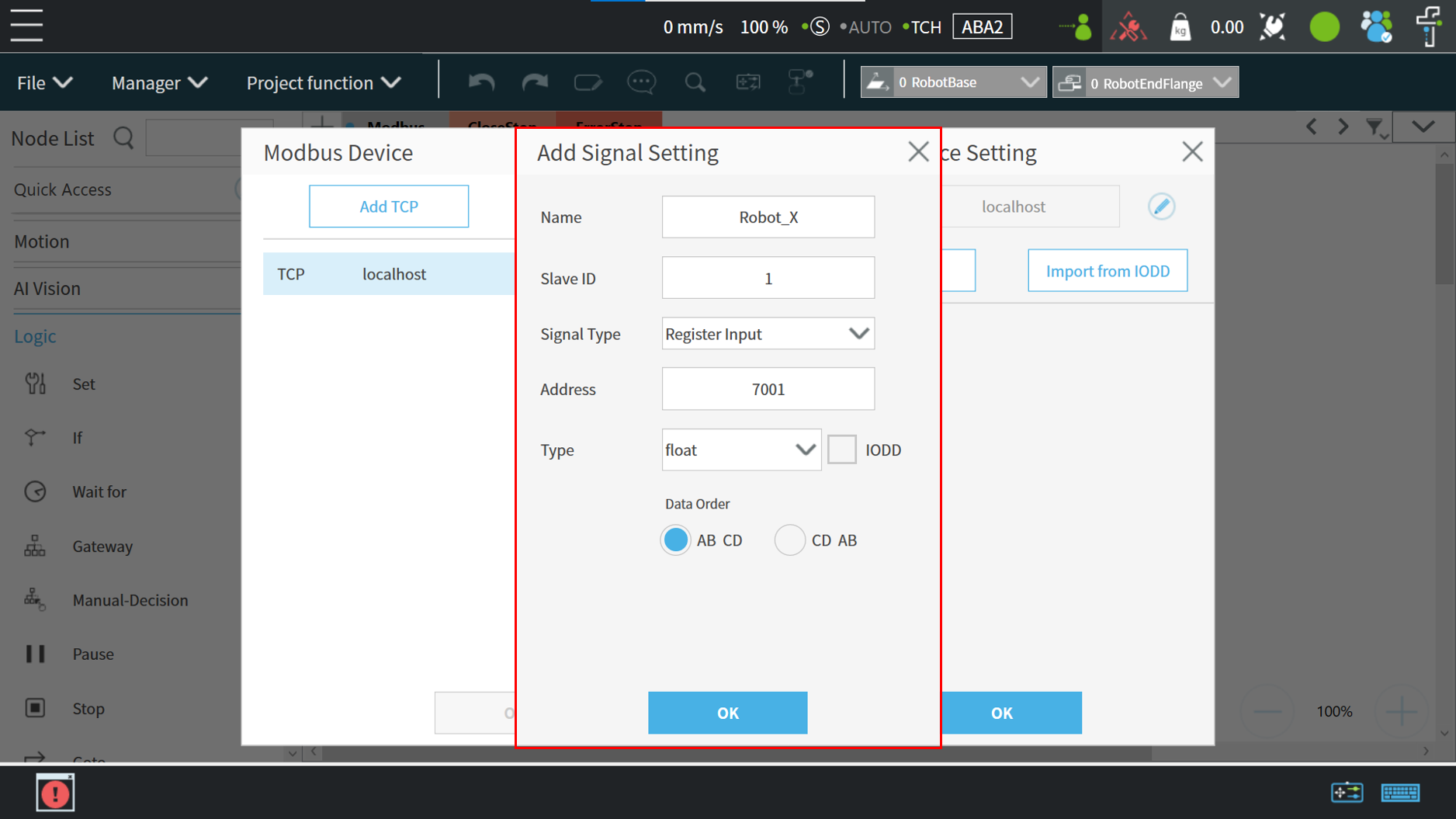1456x819 pixels.
Task: Select the AB CD data order
Action: [x=676, y=540]
